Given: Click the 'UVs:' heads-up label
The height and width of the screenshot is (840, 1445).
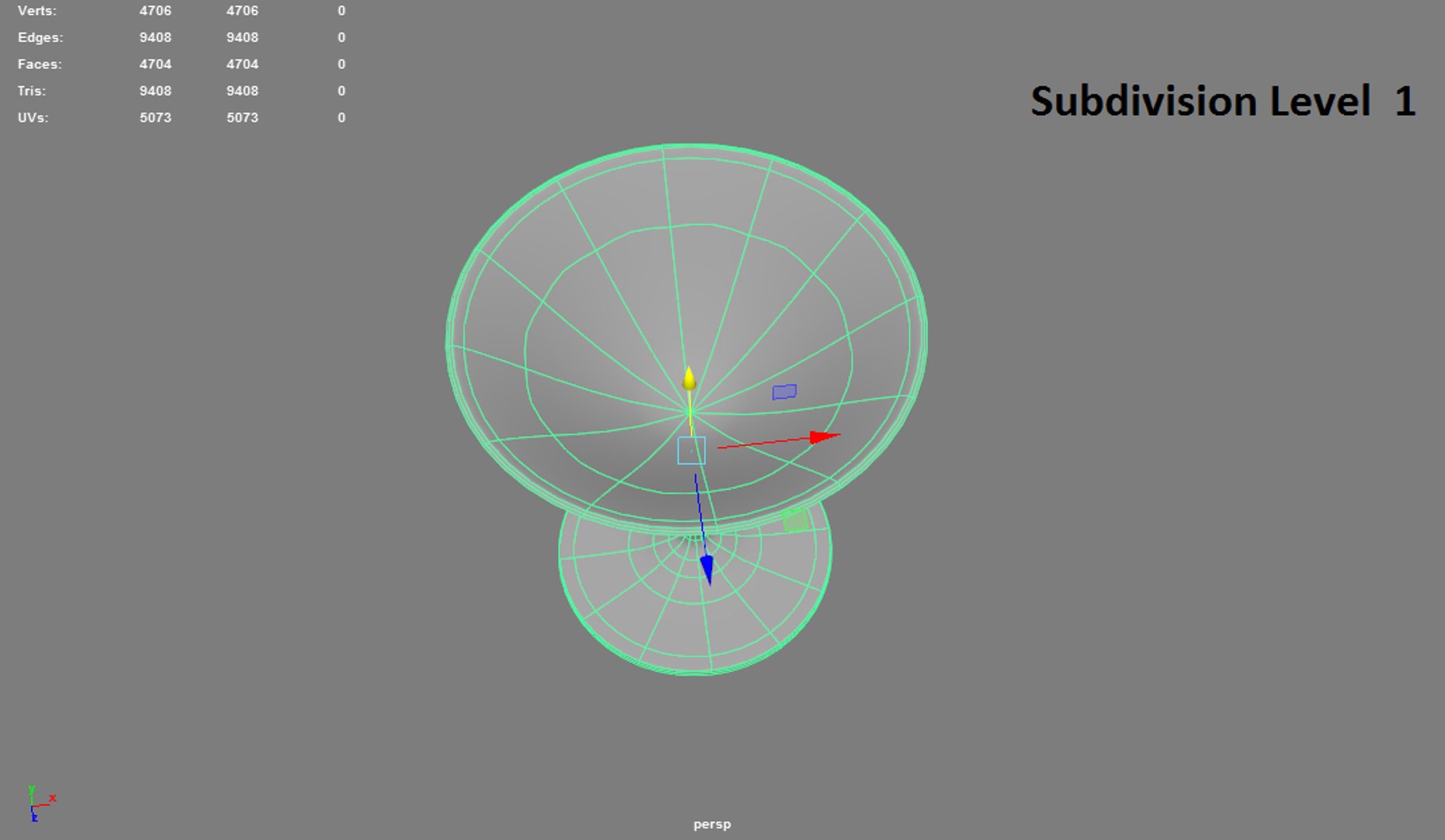Looking at the screenshot, I should [33, 117].
